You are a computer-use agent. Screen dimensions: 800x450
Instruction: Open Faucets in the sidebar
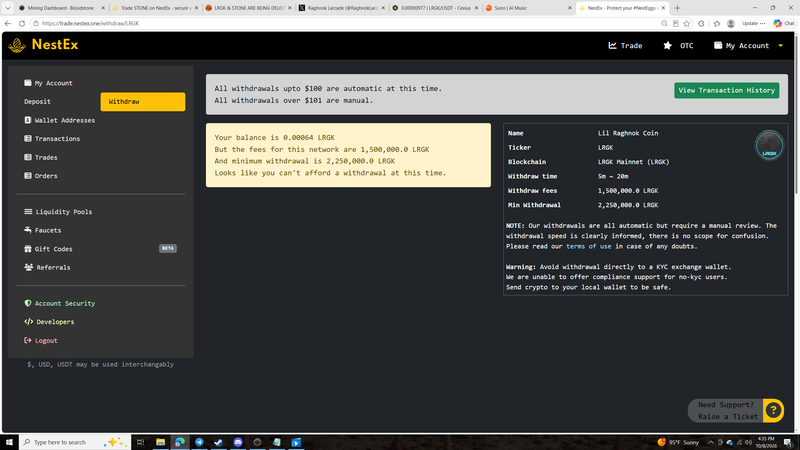coord(43,230)
